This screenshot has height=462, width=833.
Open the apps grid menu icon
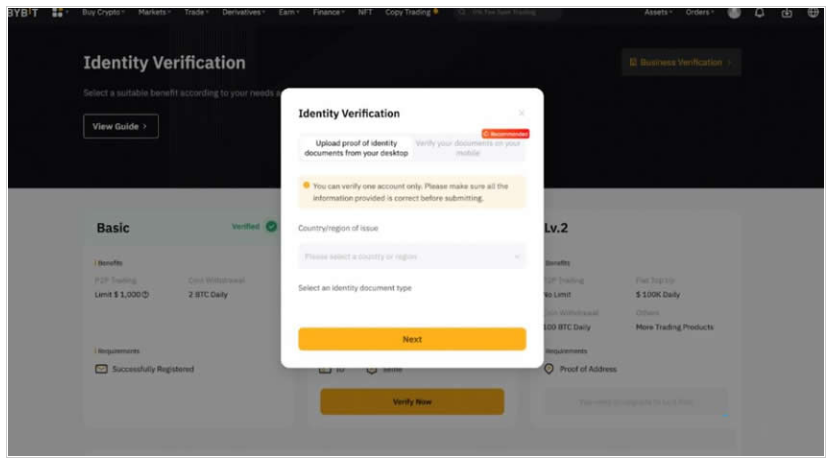tap(57, 12)
